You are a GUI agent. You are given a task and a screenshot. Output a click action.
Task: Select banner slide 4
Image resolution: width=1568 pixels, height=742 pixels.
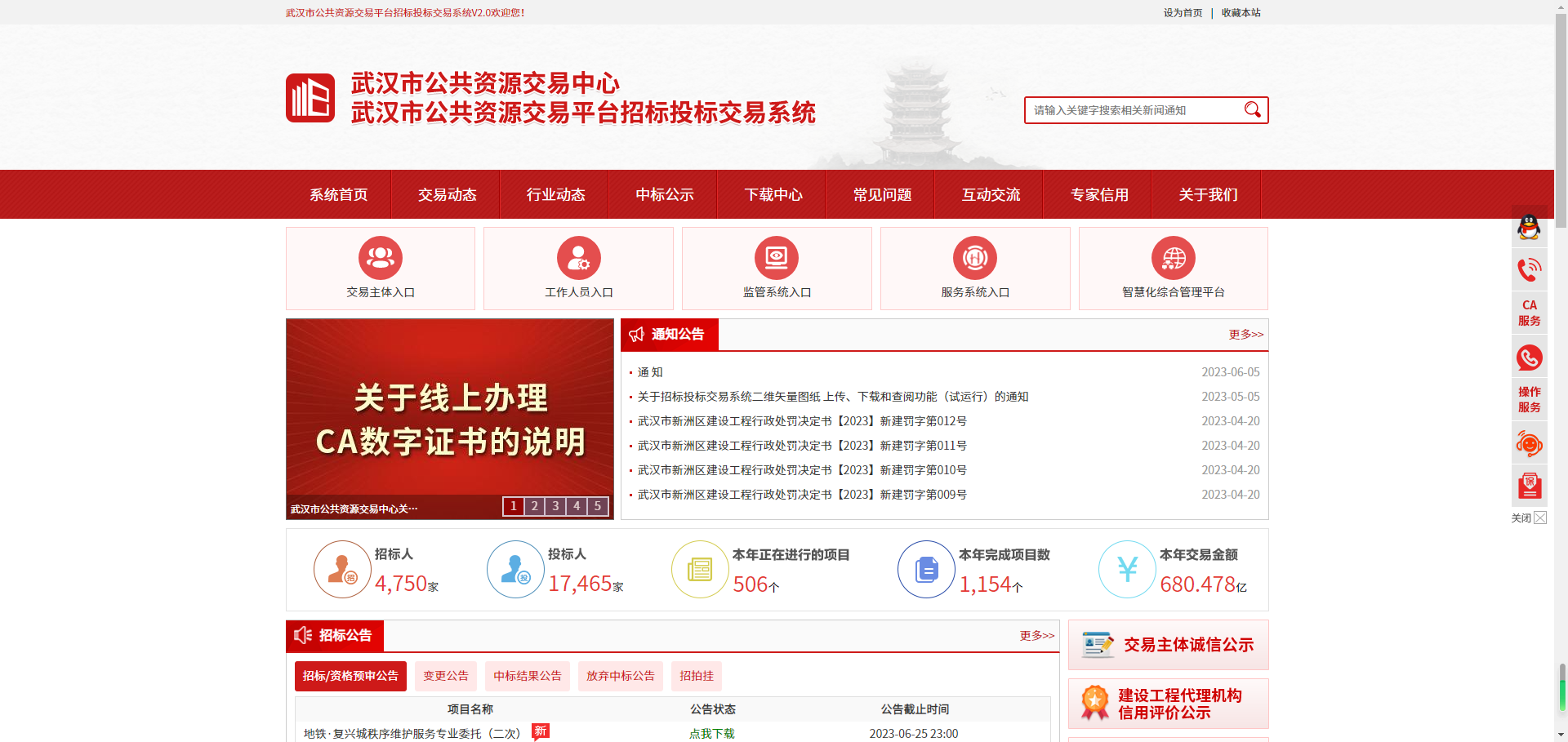coord(577,506)
